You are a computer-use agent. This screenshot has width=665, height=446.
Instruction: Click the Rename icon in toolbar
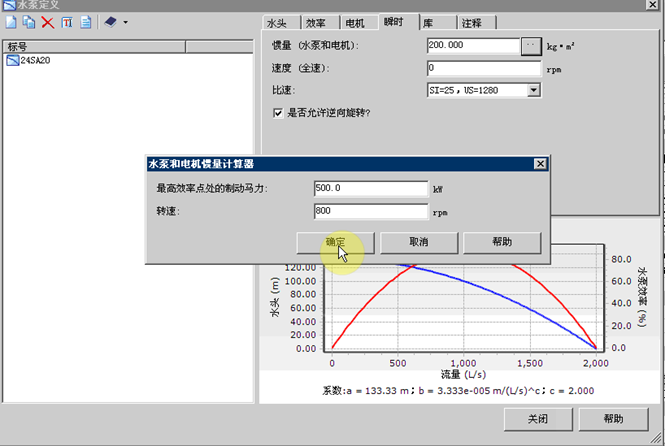click(66, 22)
